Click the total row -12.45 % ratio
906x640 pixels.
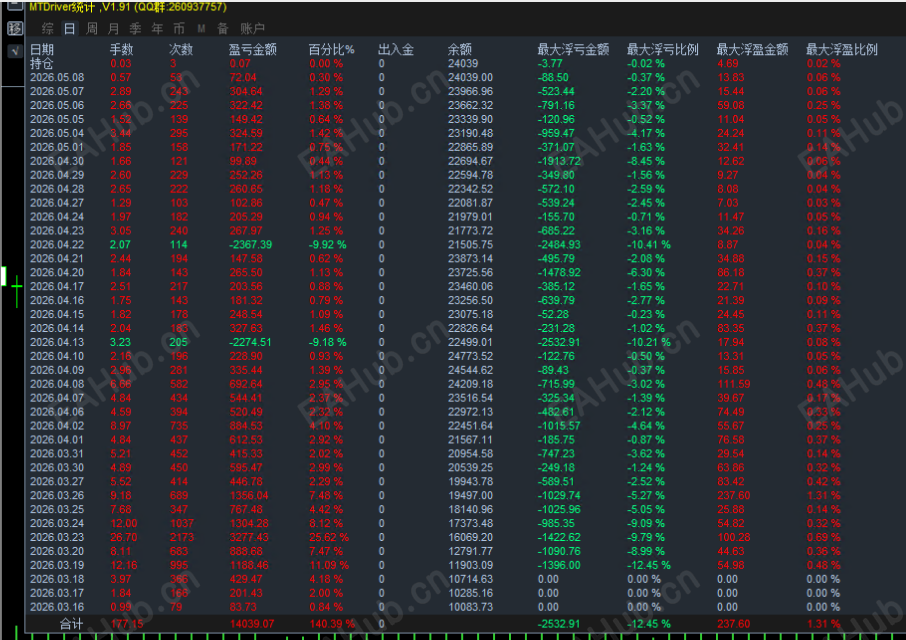649,624
